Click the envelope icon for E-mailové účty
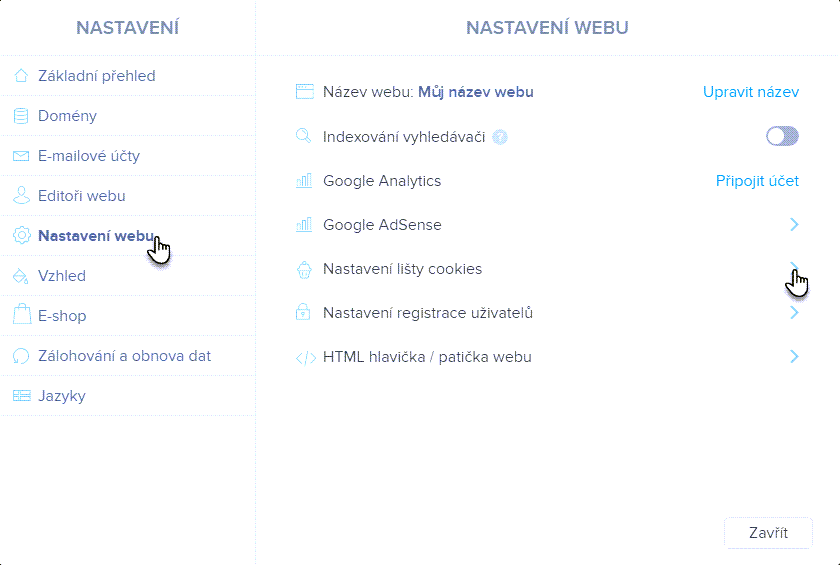This screenshot has height=565, width=840. pyautogui.click(x=21, y=156)
